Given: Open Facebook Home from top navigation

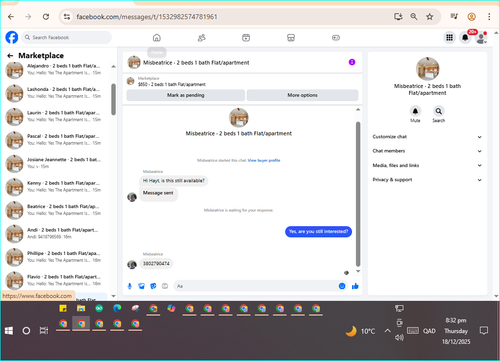Looking at the screenshot, I should pyautogui.click(x=157, y=38).
